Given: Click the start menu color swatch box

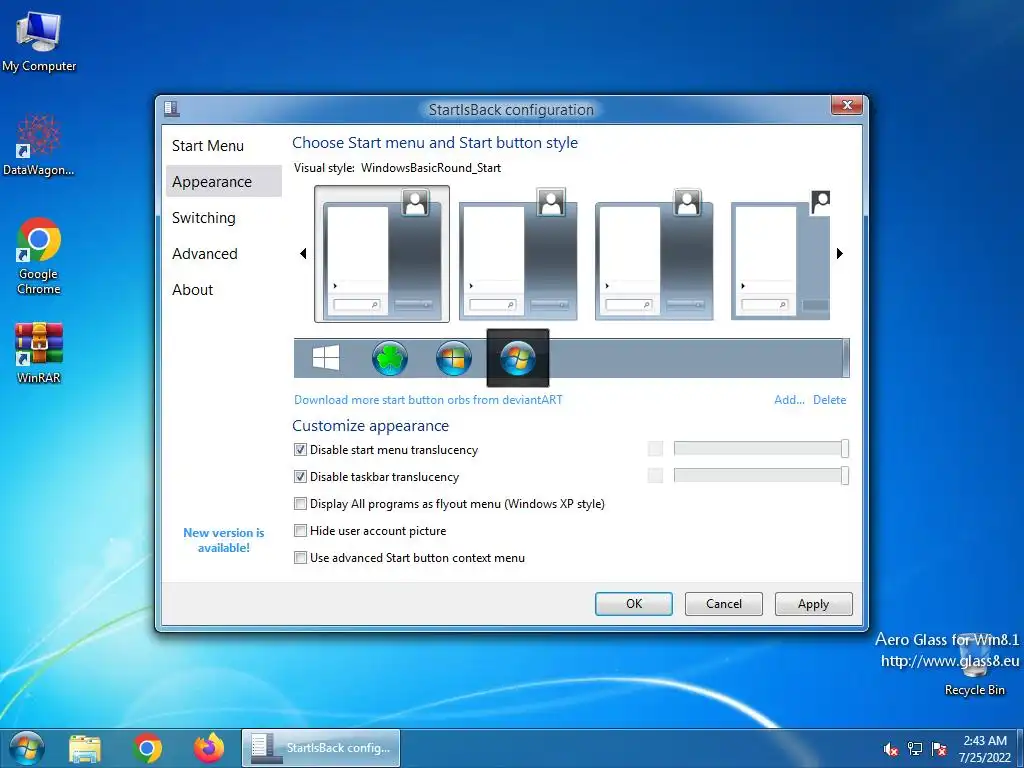Looking at the screenshot, I should (655, 449).
